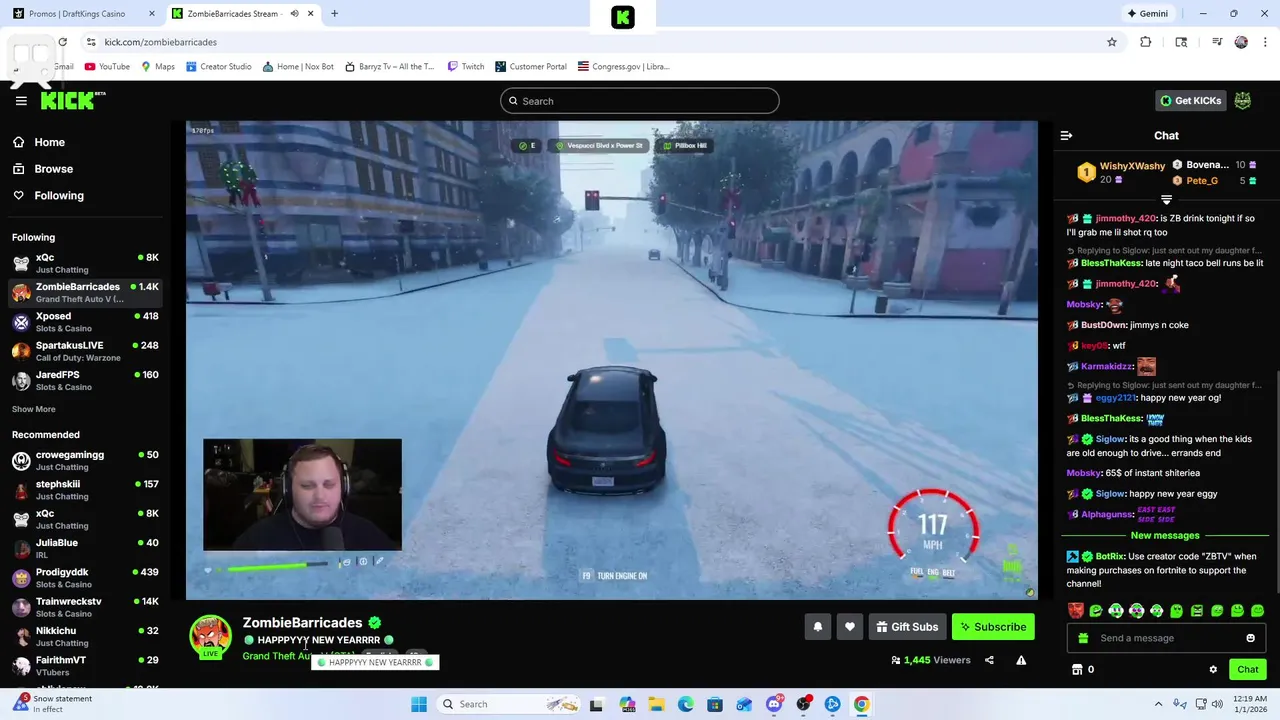Viewport: 1280px width, 720px height.
Task: Open Windows taskbar search box
Action: (508, 704)
